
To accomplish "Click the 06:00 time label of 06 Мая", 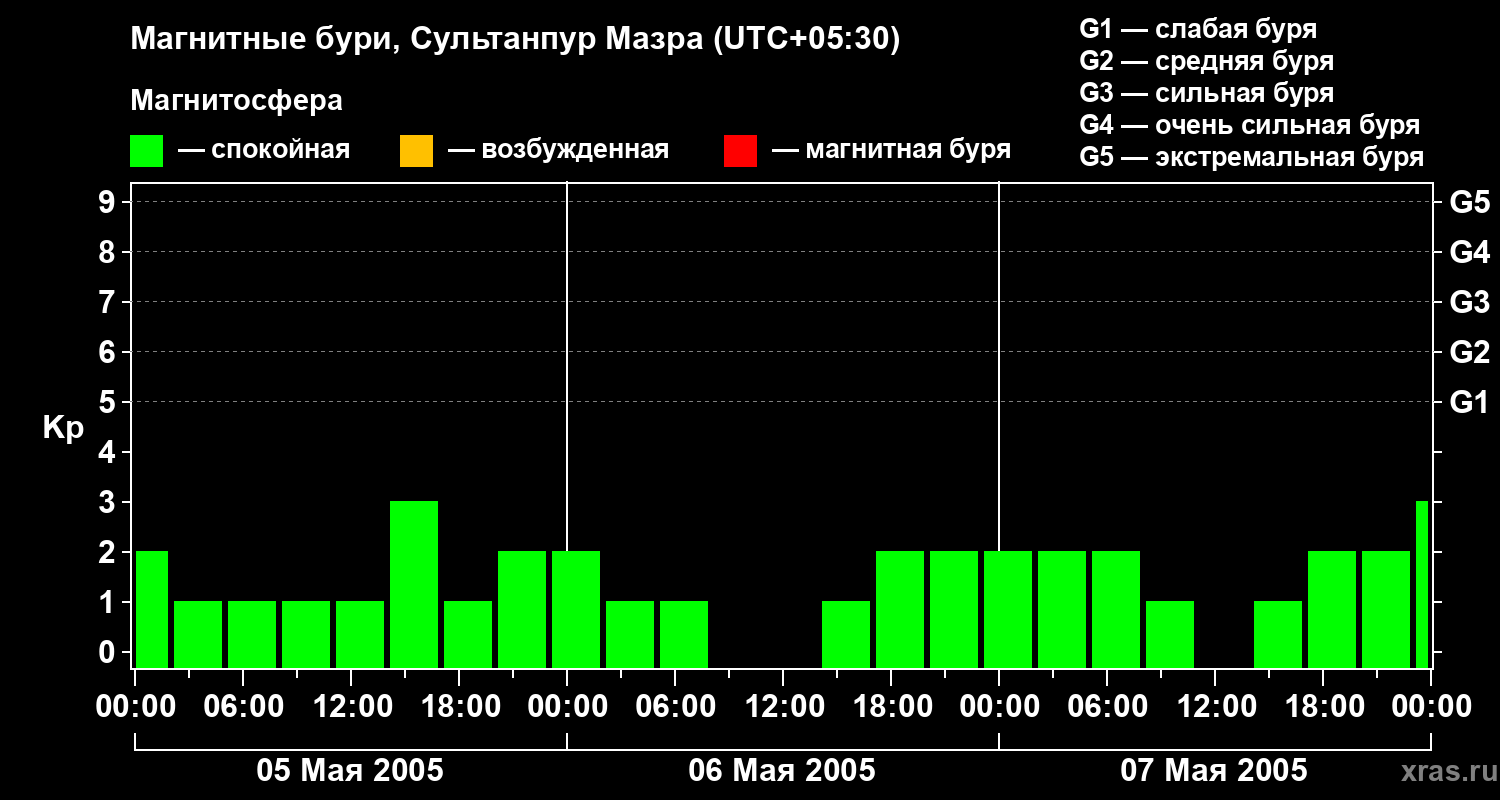I will (x=675, y=707).
